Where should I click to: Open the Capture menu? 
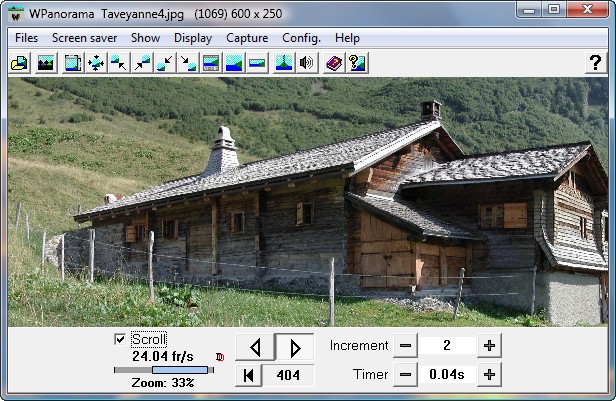click(x=247, y=38)
